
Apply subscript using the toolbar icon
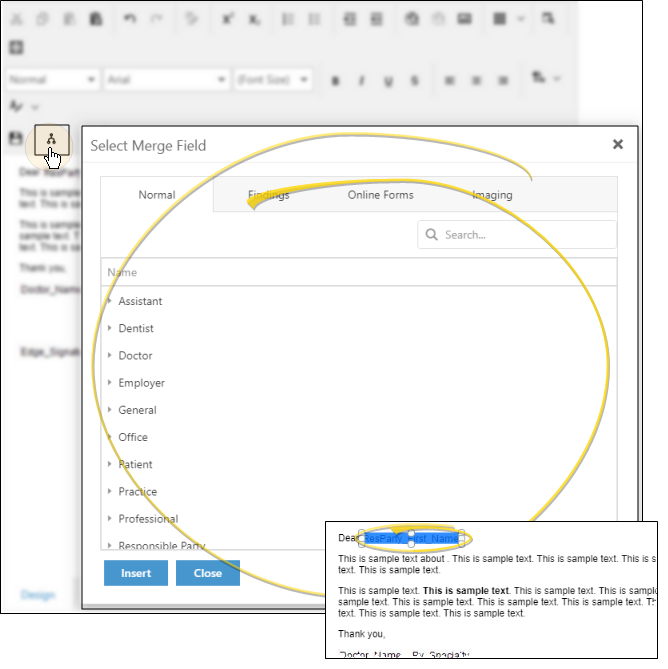(254, 18)
